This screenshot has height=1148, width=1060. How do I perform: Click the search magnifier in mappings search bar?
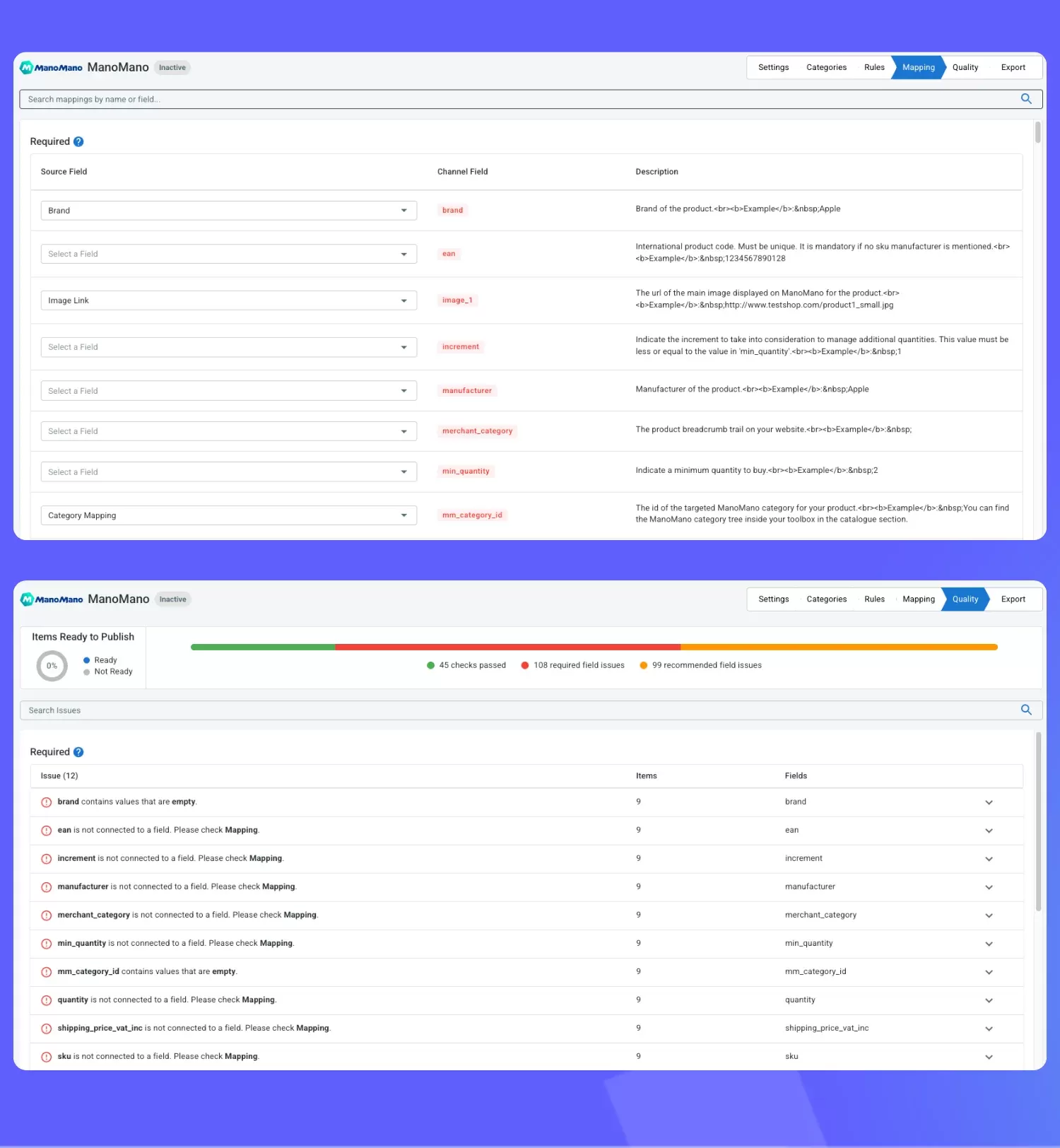(1026, 99)
